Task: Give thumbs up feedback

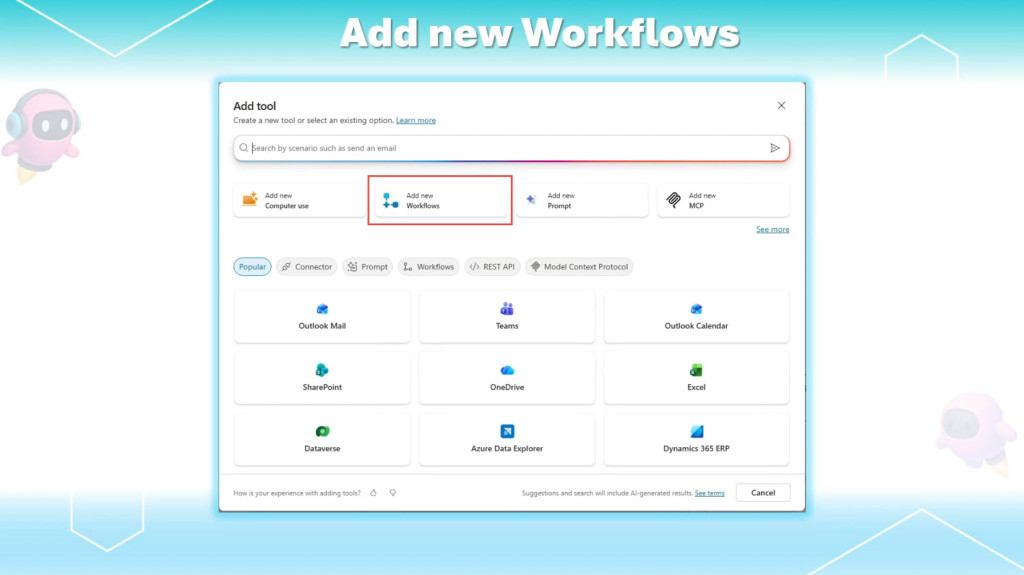Action: [374, 493]
